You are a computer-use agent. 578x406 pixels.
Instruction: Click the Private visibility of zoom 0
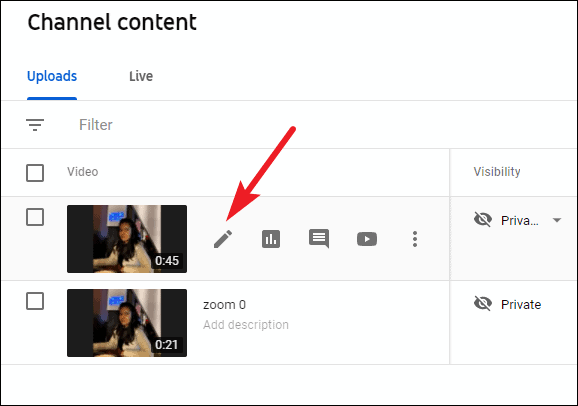pyautogui.click(x=521, y=305)
